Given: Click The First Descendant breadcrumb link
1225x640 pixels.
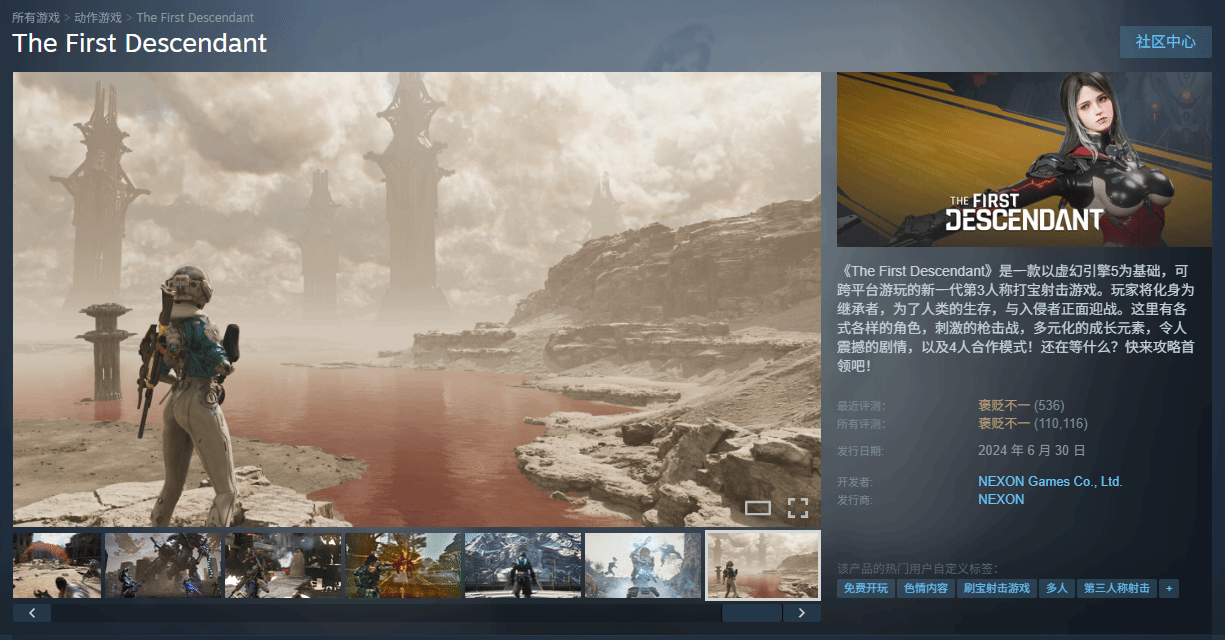Looking at the screenshot, I should pyautogui.click(x=195, y=18).
